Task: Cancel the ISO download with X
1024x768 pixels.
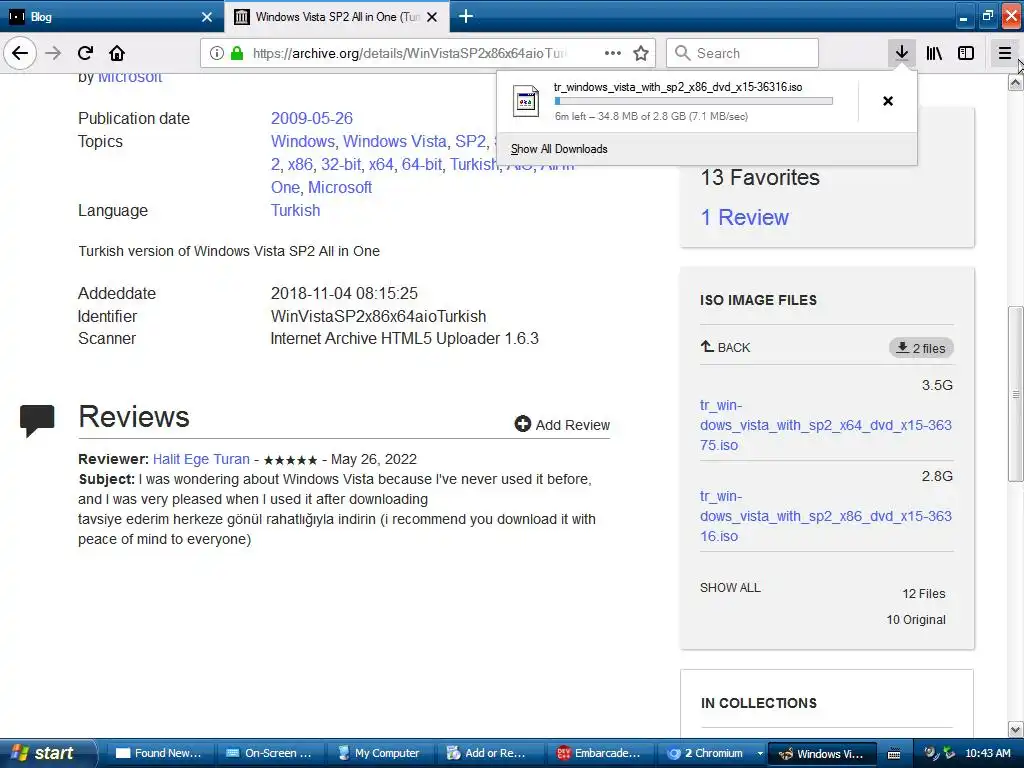Action: coord(888,101)
